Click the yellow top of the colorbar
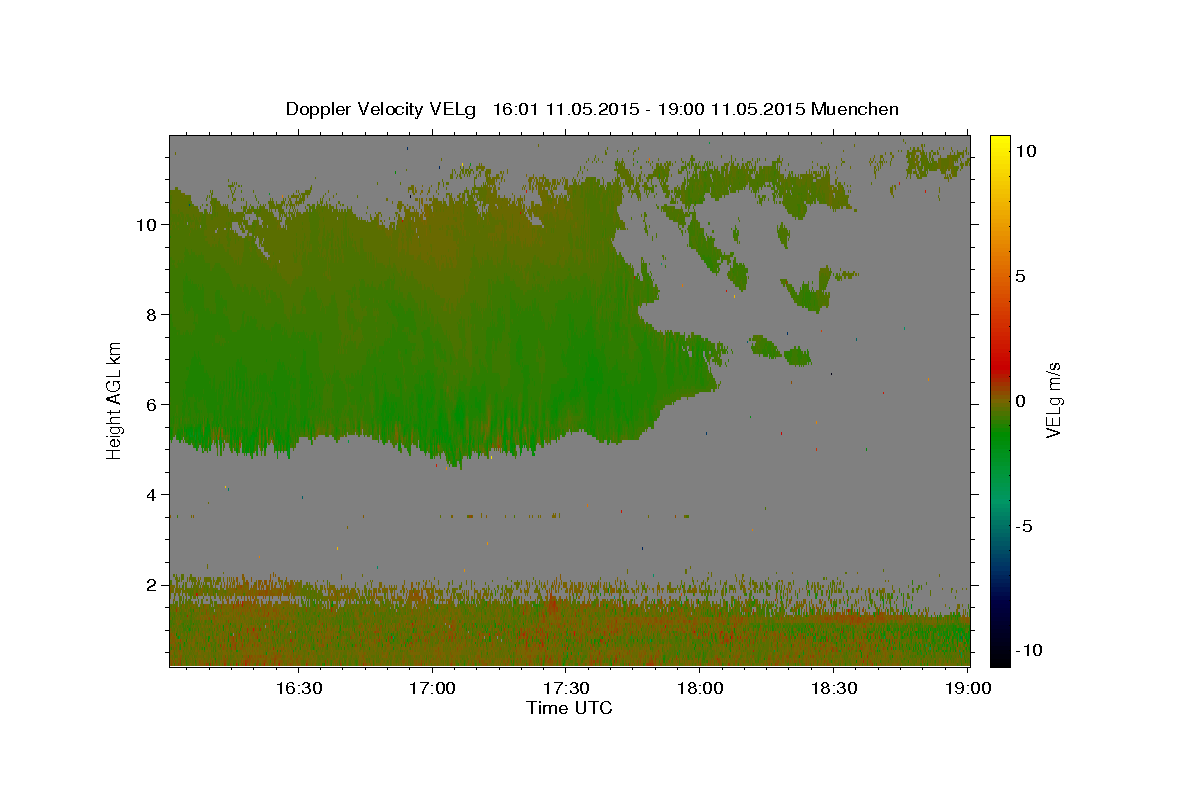1200x800 pixels. pyautogui.click(x=999, y=143)
